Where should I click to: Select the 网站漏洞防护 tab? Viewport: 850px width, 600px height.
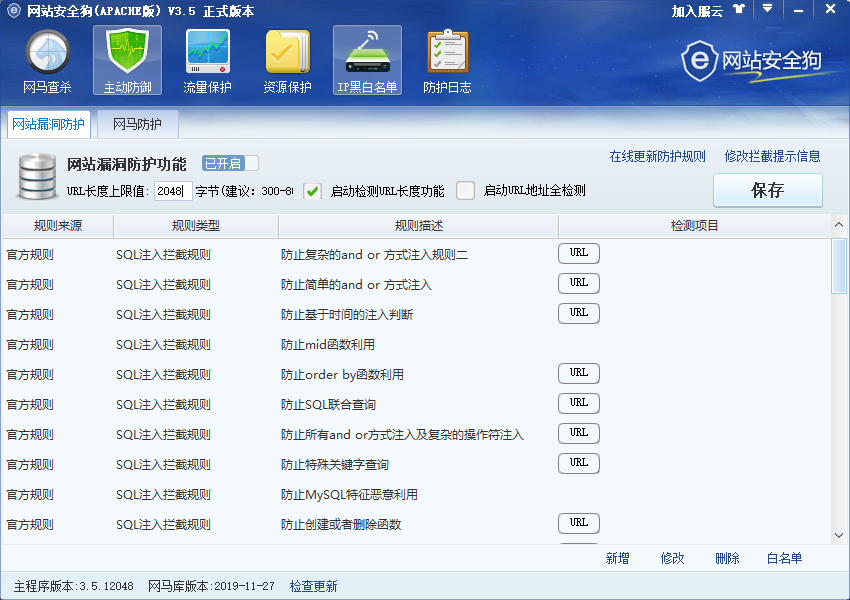[x=48, y=125]
